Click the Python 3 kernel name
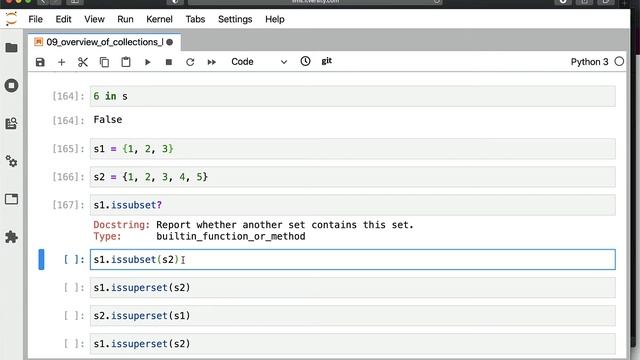 (x=589, y=62)
